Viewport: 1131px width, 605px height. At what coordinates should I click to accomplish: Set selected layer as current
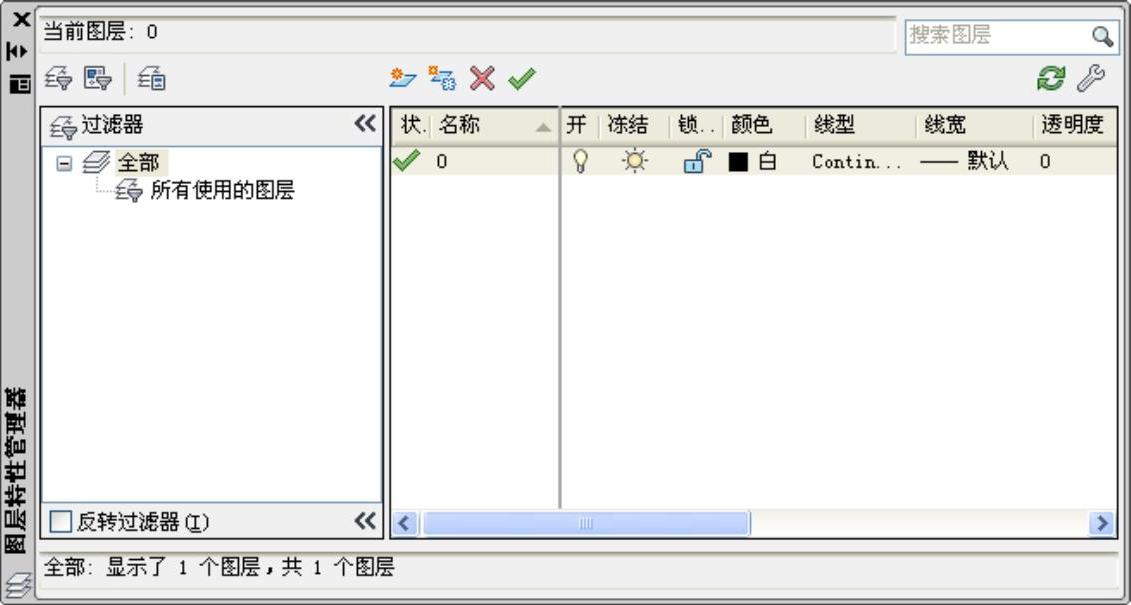(x=522, y=78)
